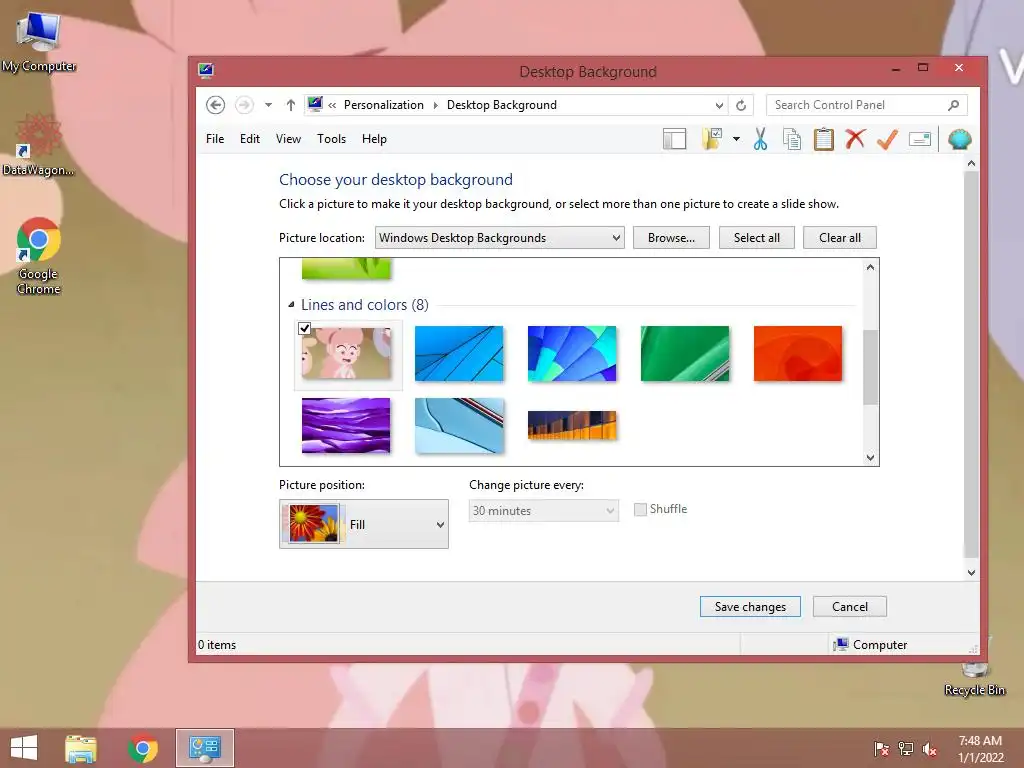This screenshot has width=1024, height=768.
Task: Click the Save changes button
Action: (750, 607)
